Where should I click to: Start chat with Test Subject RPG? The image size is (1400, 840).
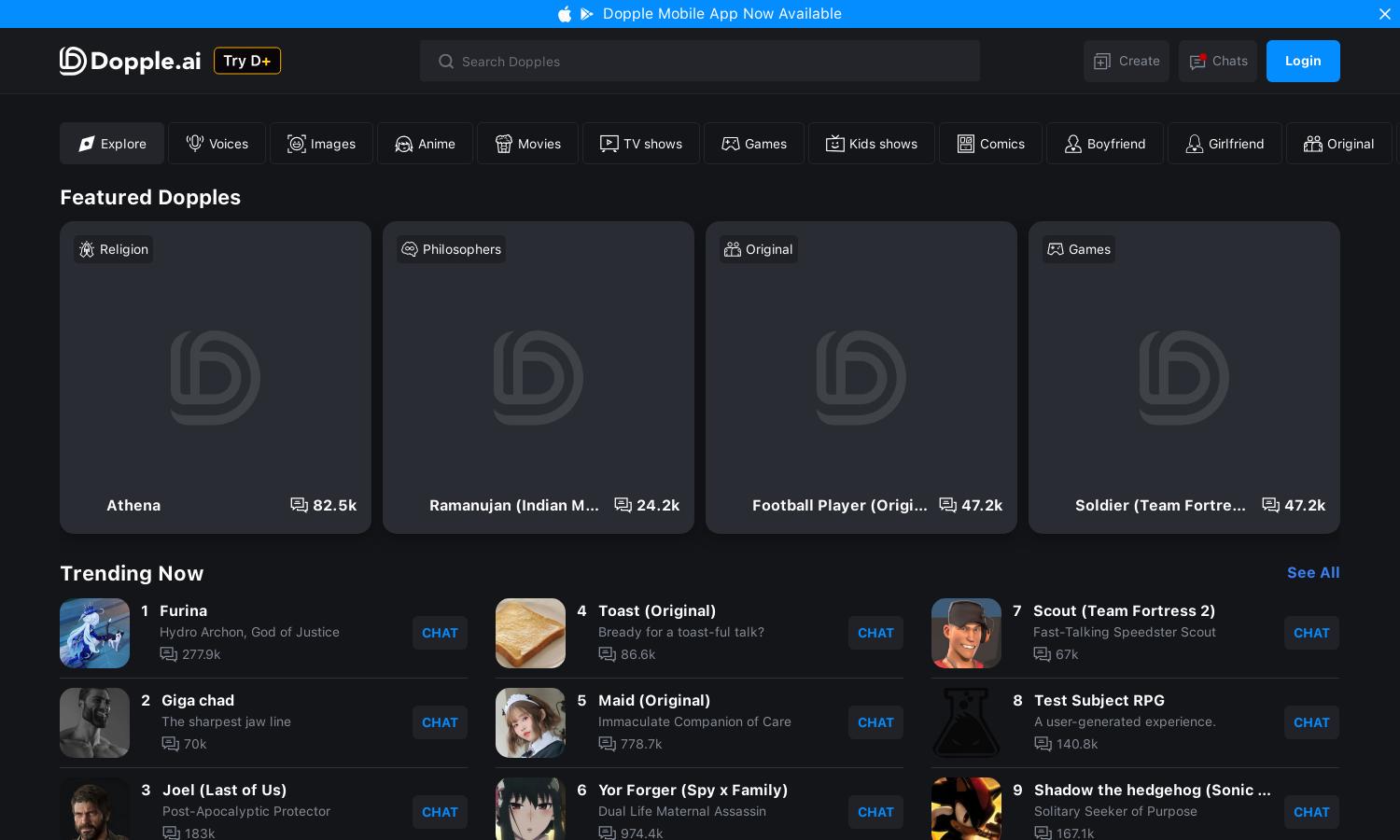(x=1311, y=722)
